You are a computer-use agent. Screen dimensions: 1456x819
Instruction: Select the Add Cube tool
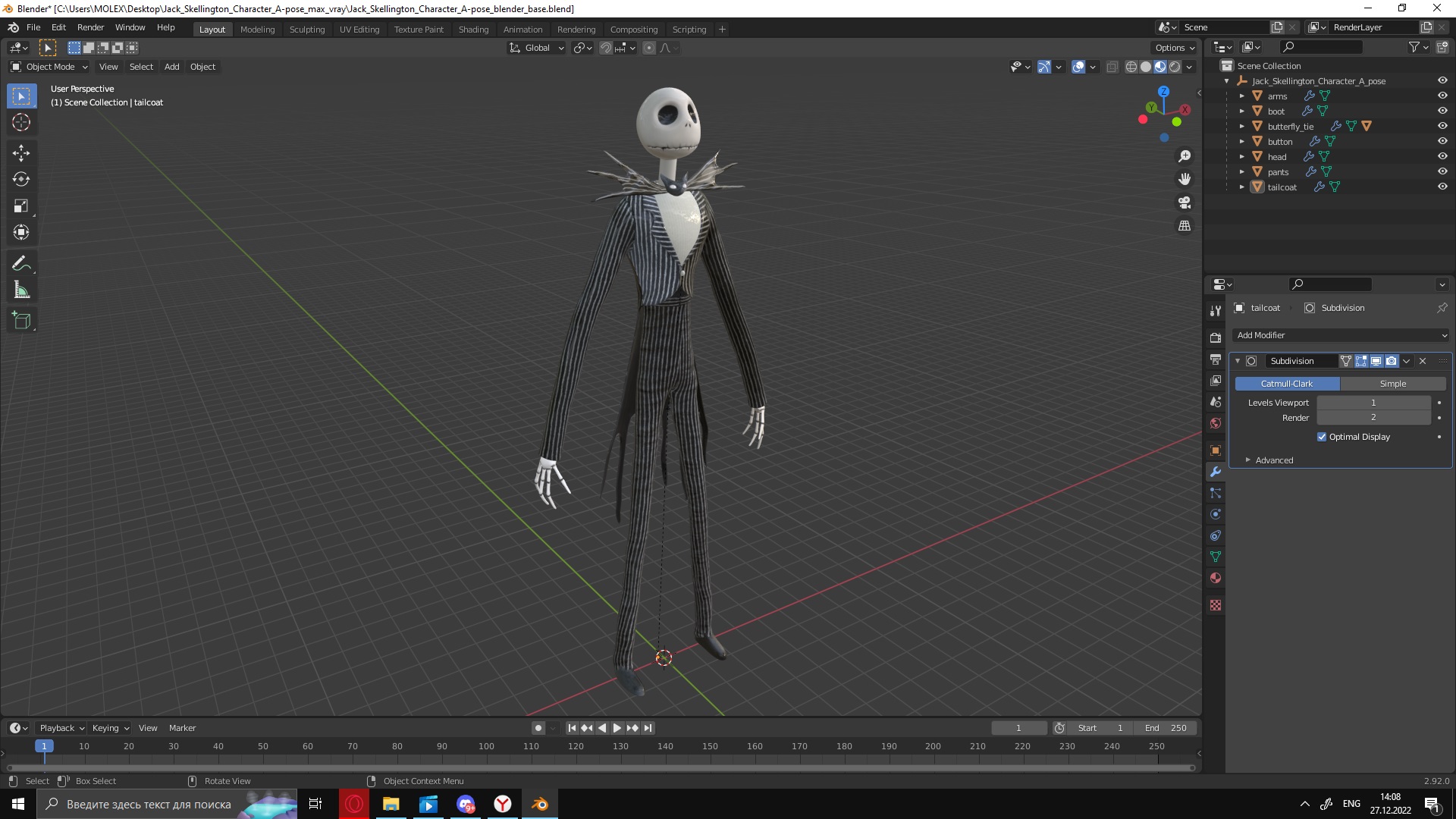point(21,320)
